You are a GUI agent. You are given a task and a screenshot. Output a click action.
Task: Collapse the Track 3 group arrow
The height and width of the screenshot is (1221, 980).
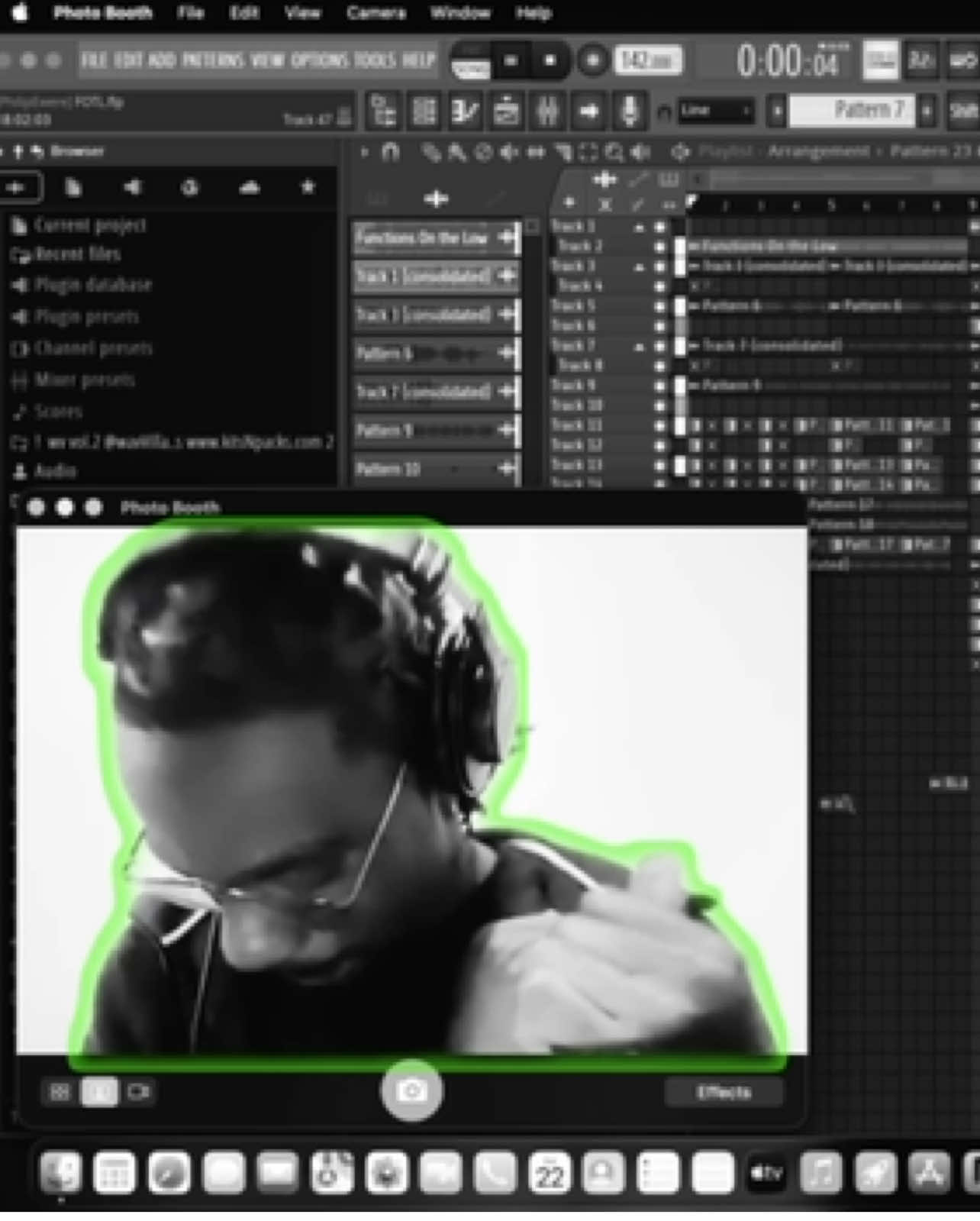coord(638,266)
